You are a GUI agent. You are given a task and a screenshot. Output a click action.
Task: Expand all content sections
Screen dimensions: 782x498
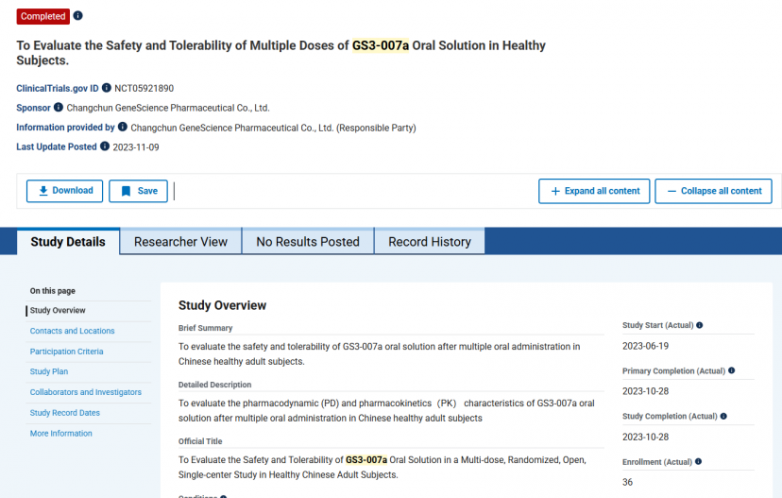tap(594, 191)
